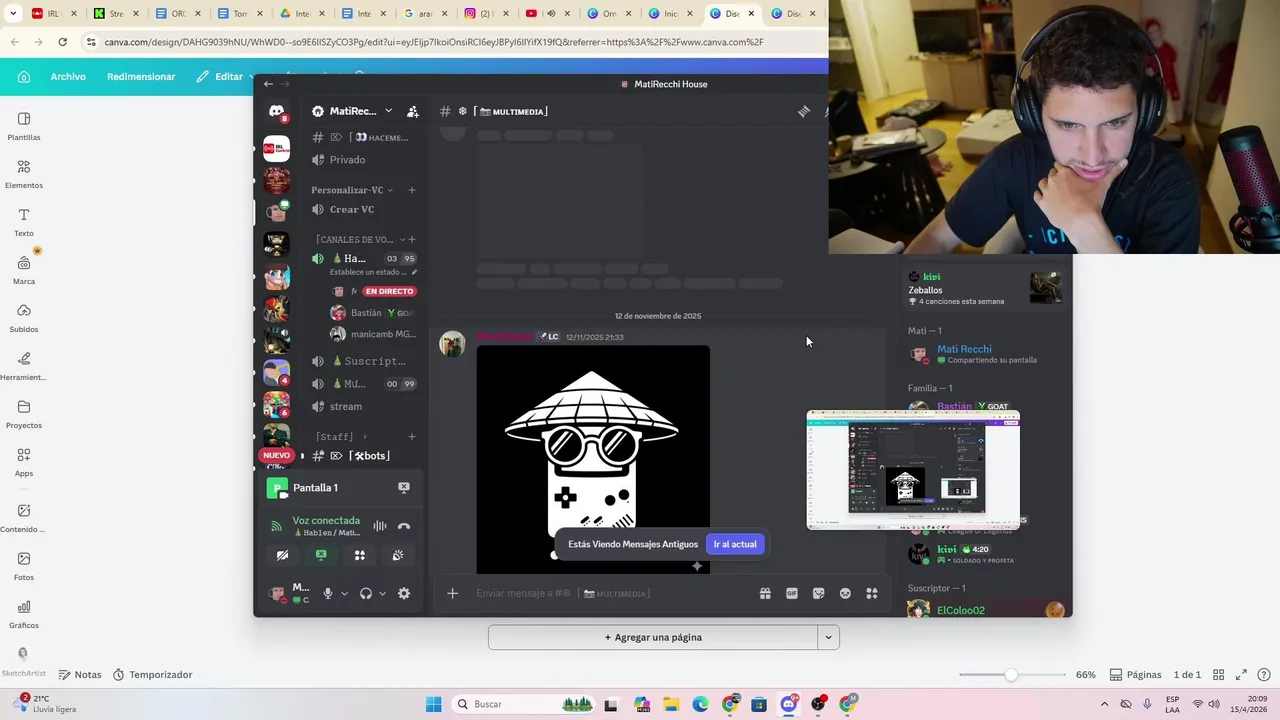Toggle Canva grid view icon
The image size is (1280, 720).
click(1217, 674)
